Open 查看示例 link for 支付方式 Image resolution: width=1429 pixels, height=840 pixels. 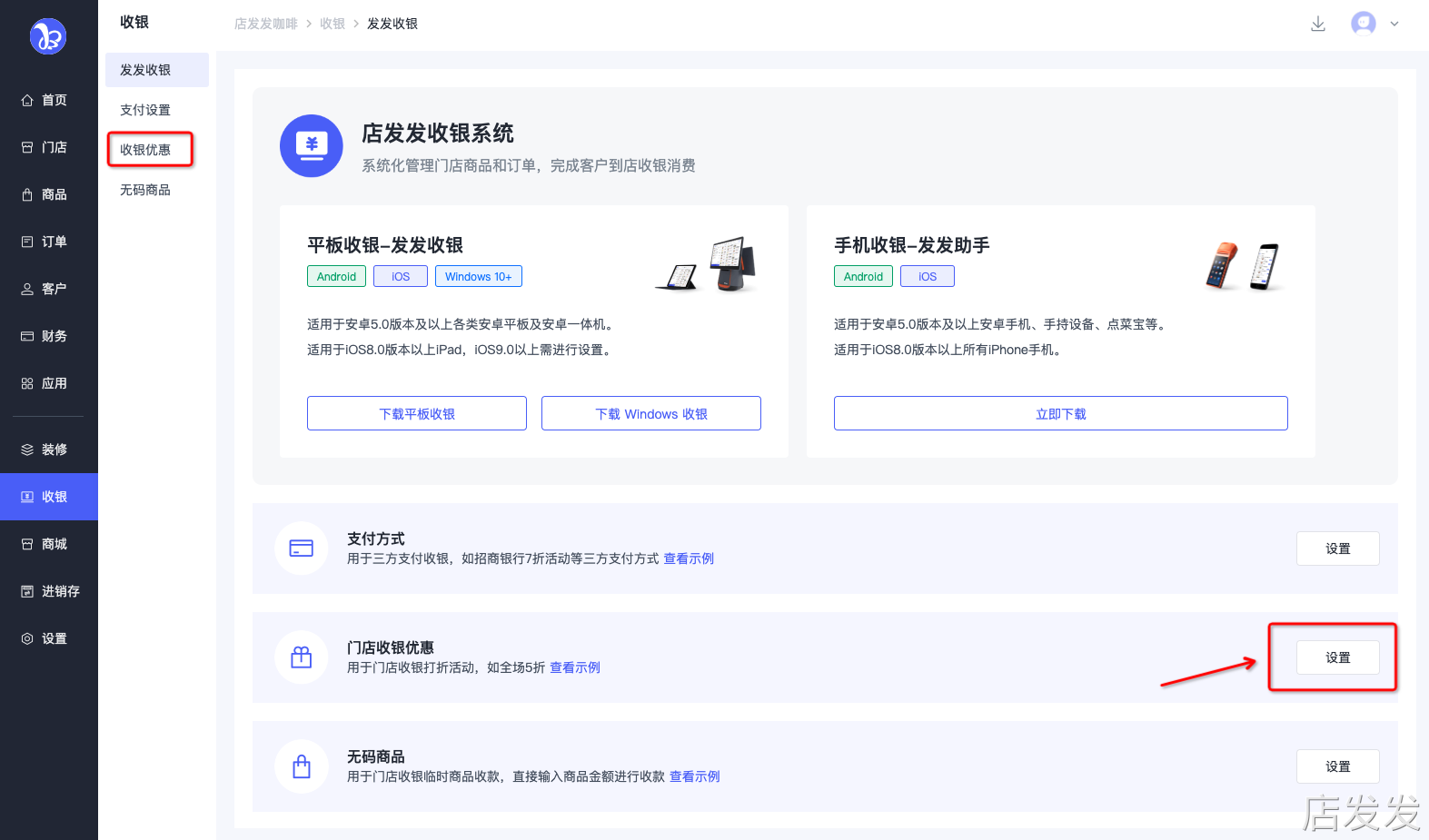pyautogui.click(x=689, y=558)
